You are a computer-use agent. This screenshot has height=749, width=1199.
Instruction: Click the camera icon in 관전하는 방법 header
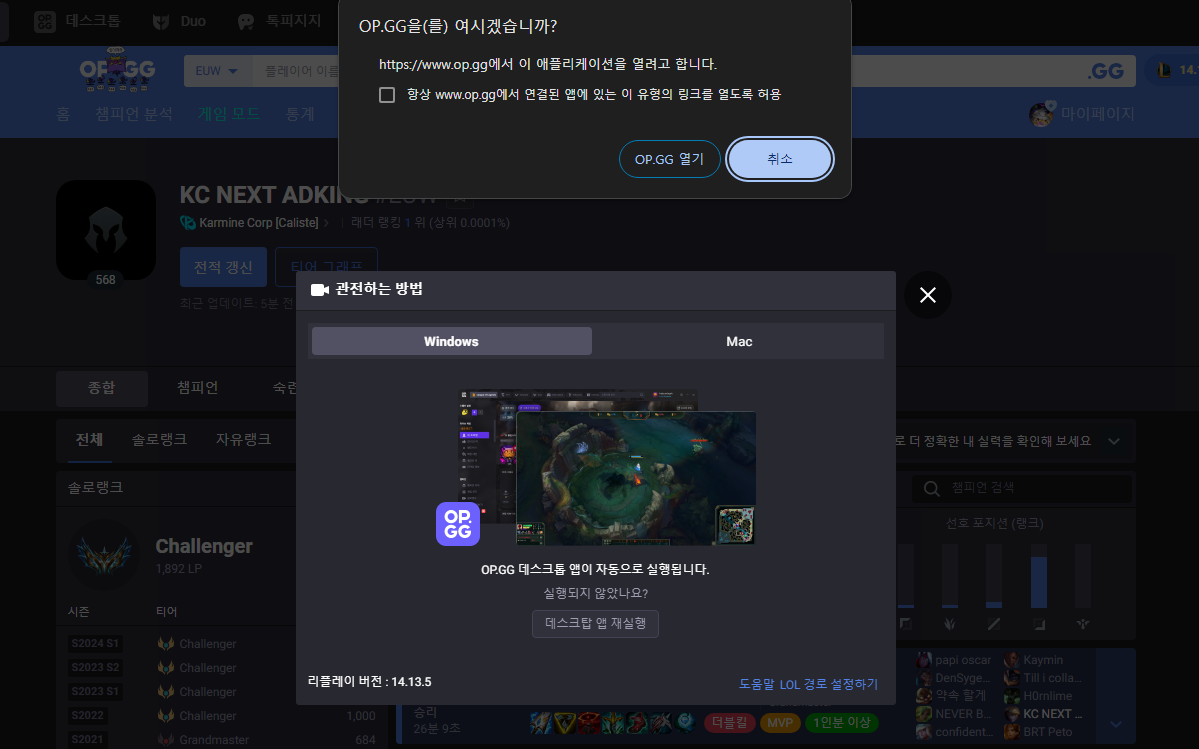(320, 290)
